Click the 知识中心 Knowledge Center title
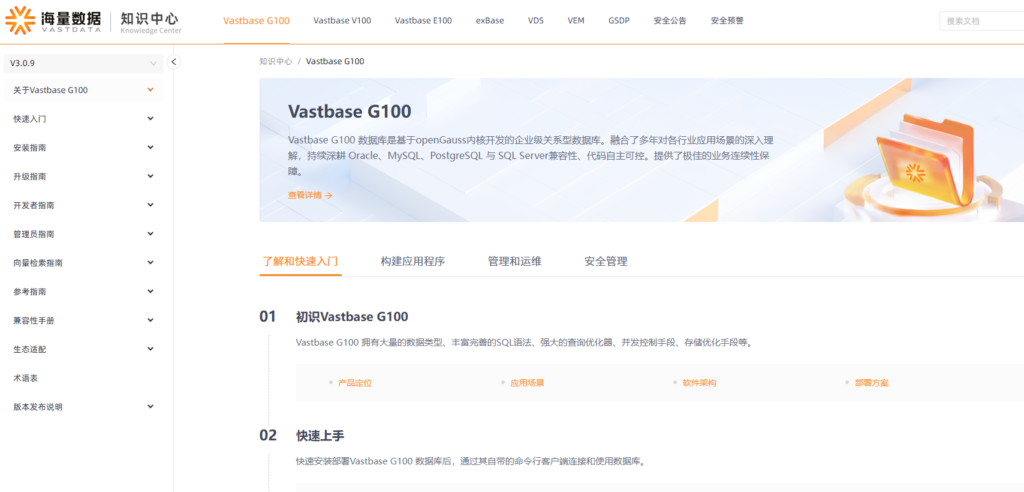 click(x=151, y=22)
